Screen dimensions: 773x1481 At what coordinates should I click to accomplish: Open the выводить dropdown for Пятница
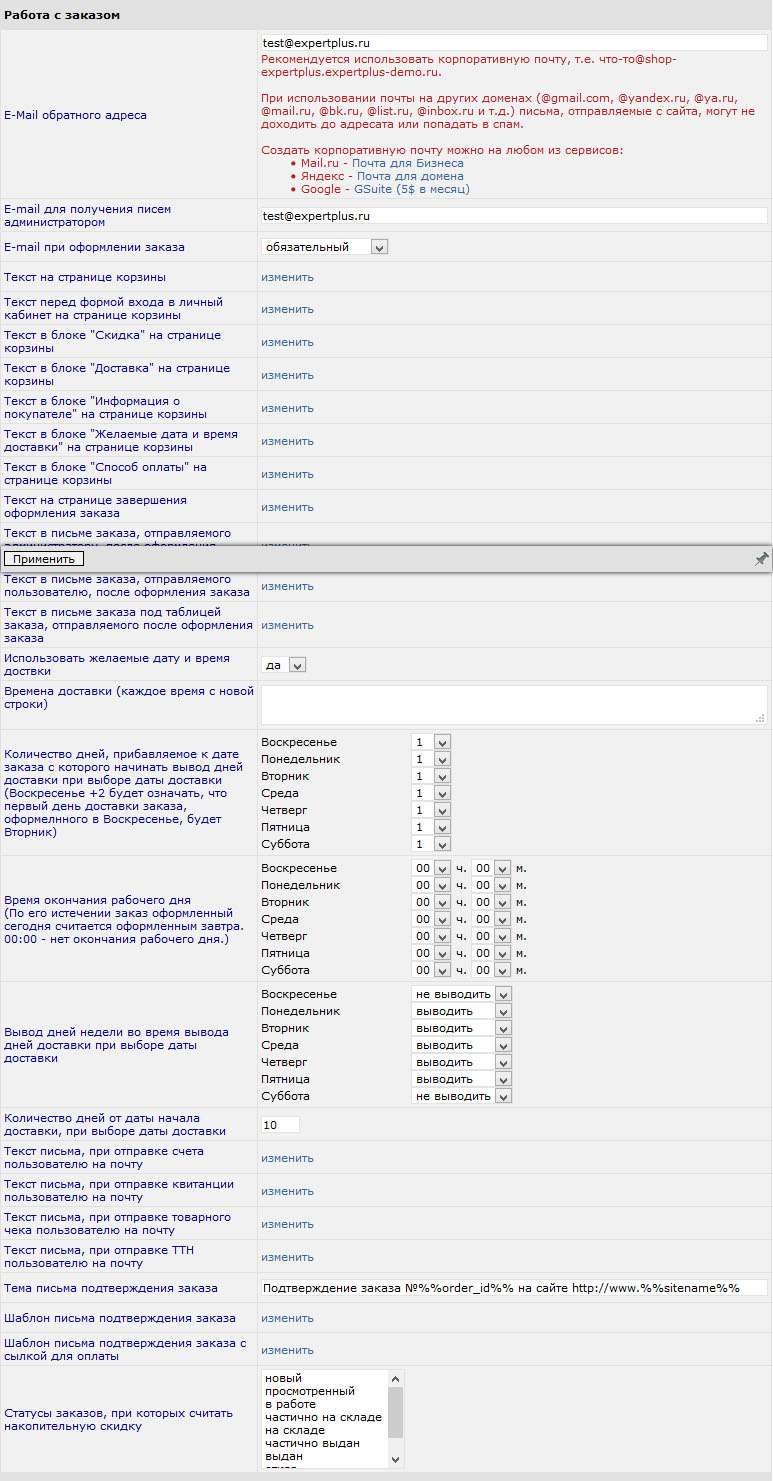(462, 1079)
